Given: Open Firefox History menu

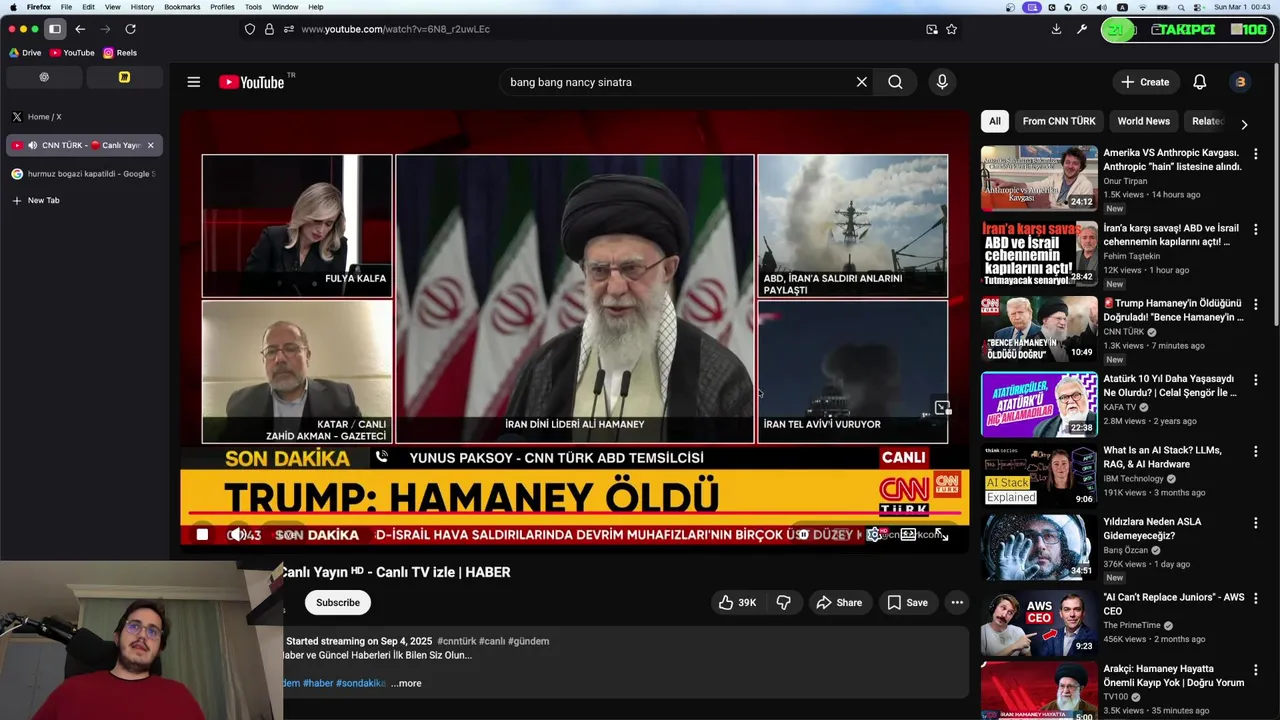Looking at the screenshot, I should (142, 7).
